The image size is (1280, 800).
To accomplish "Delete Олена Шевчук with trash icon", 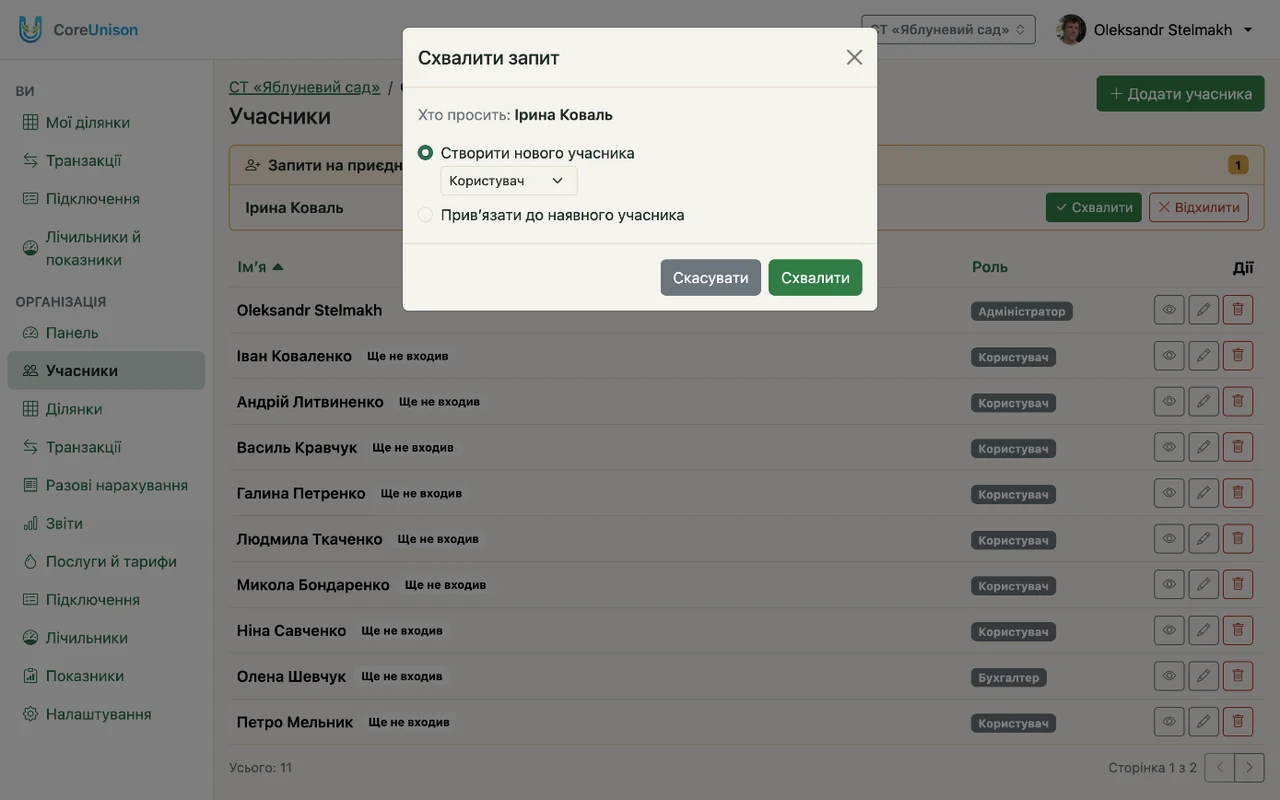I will tap(1238, 676).
